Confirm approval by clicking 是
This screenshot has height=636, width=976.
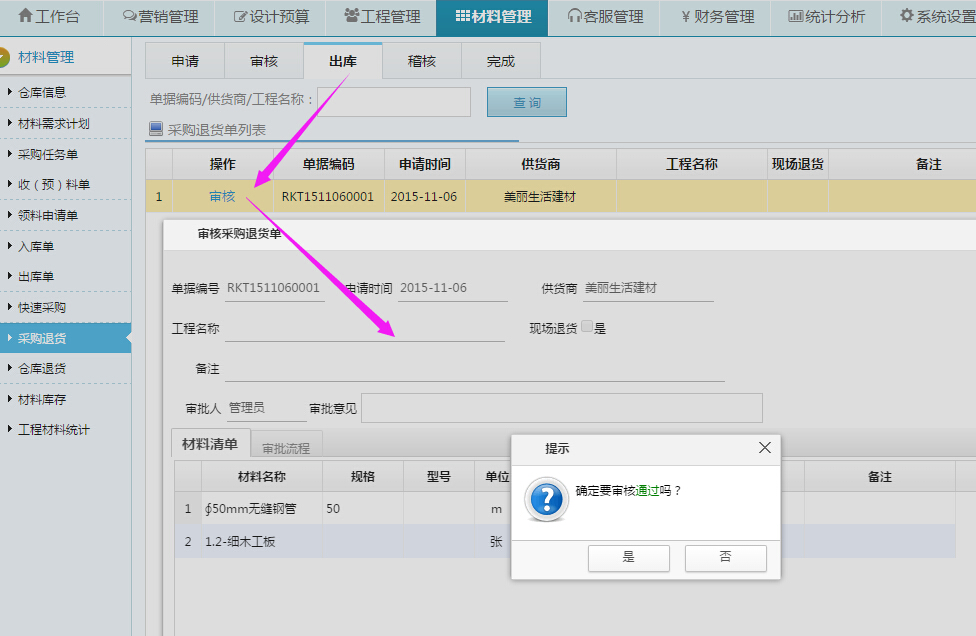tap(628, 558)
